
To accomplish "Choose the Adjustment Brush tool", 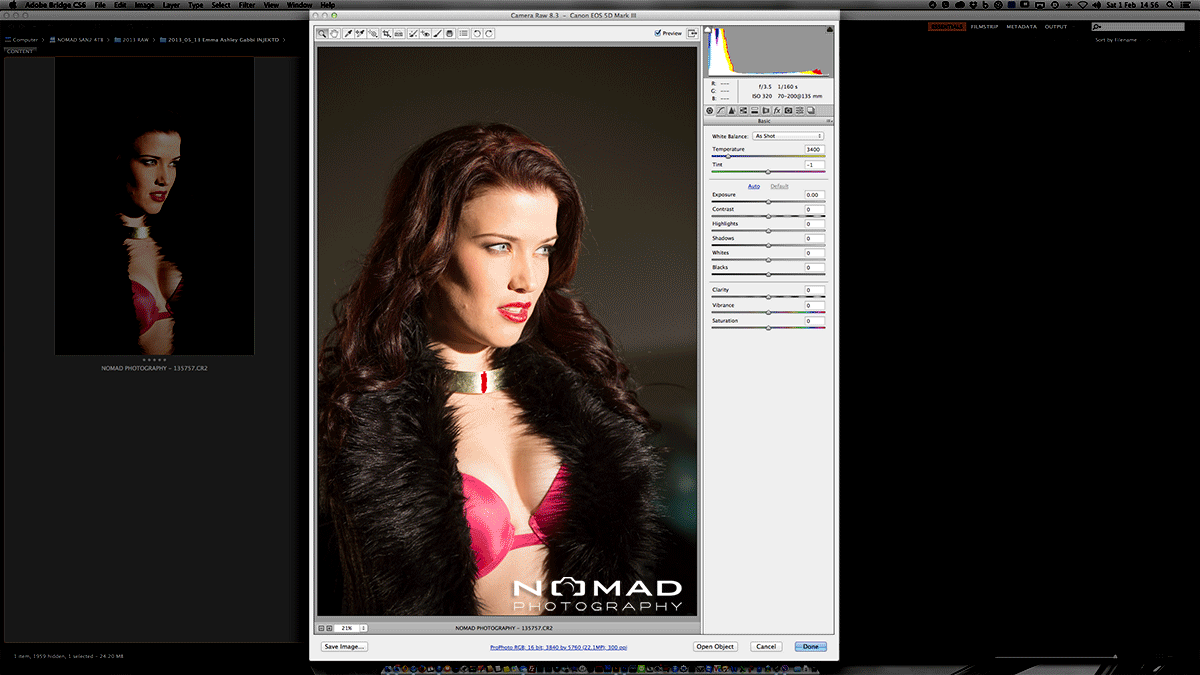I will click(437, 34).
